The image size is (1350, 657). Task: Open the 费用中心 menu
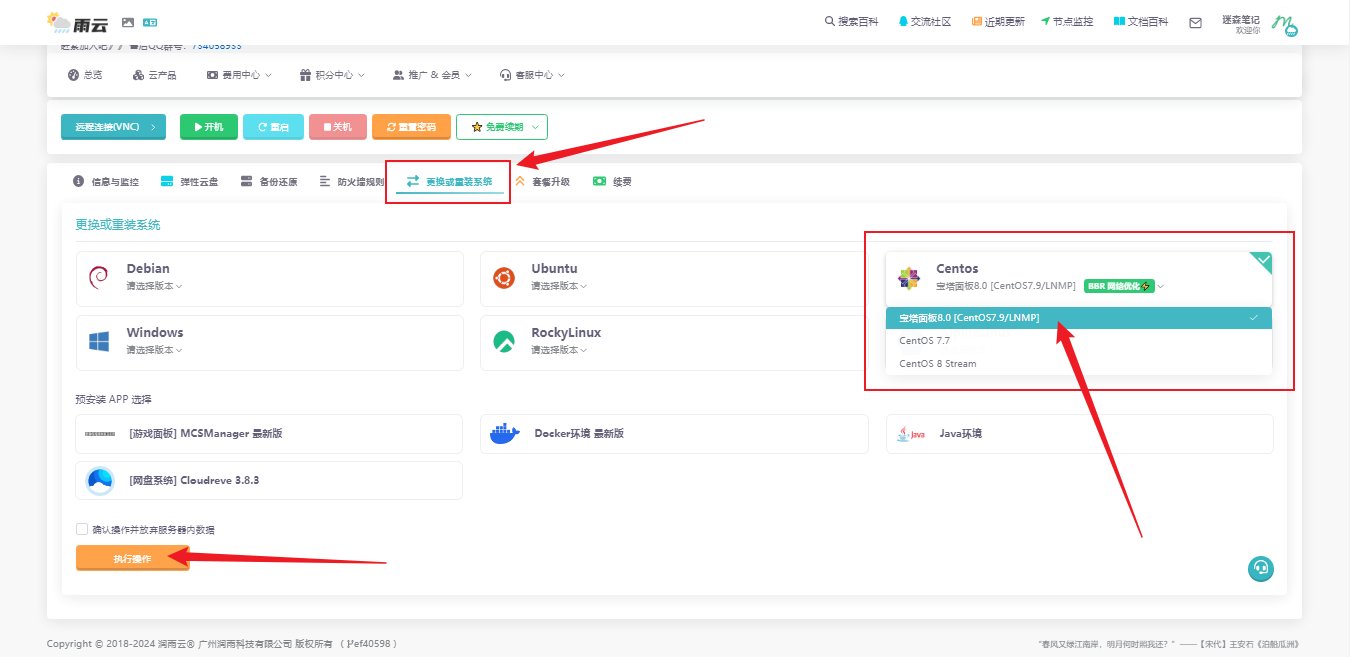point(235,75)
